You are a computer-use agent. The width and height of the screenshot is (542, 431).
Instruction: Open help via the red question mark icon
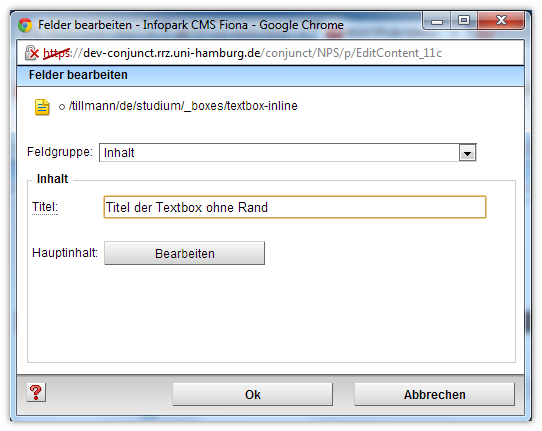[x=36, y=393]
